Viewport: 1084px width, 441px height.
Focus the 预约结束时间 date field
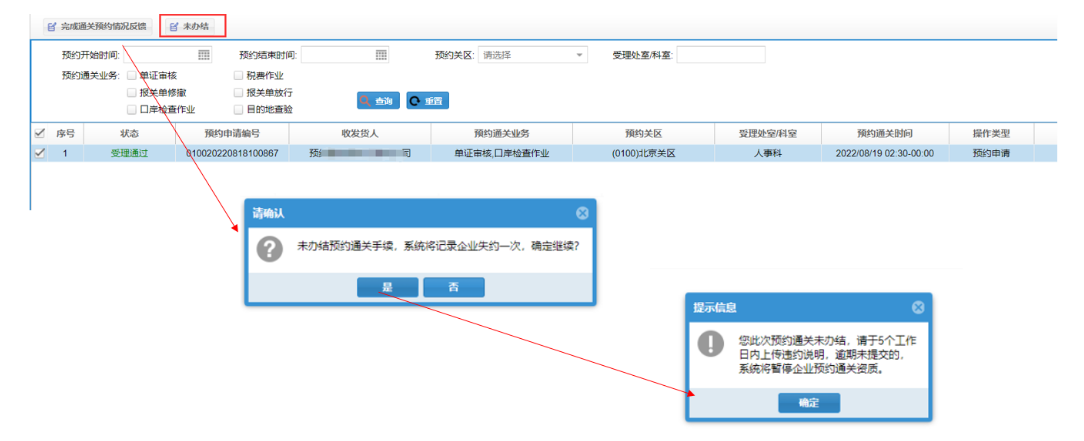[x=344, y=55]
